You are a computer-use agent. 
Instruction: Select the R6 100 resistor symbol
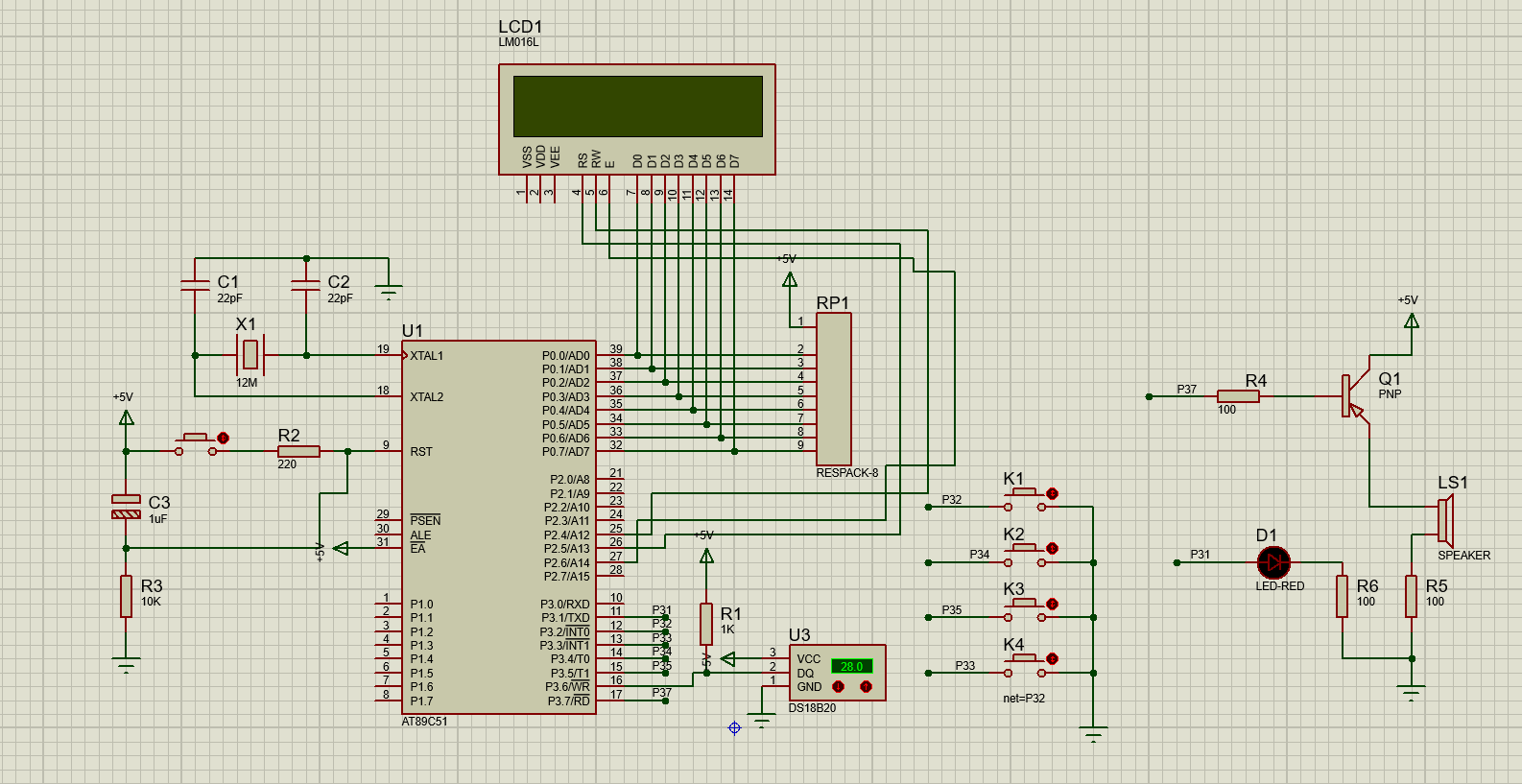1343,596
